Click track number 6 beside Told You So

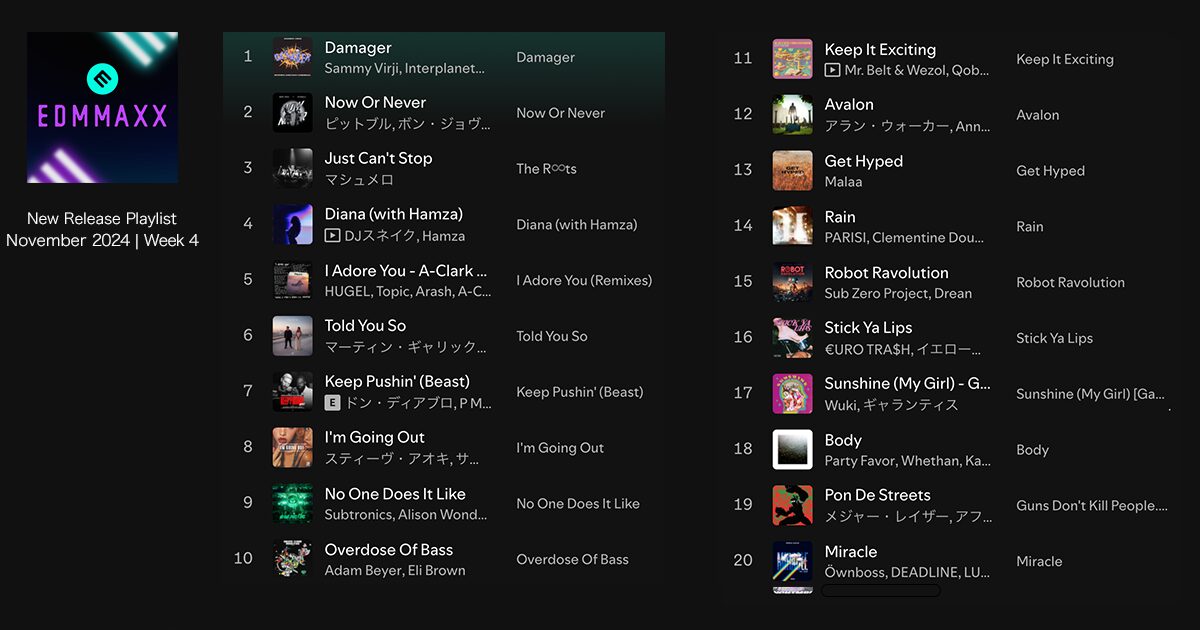(x=248, y=336)
